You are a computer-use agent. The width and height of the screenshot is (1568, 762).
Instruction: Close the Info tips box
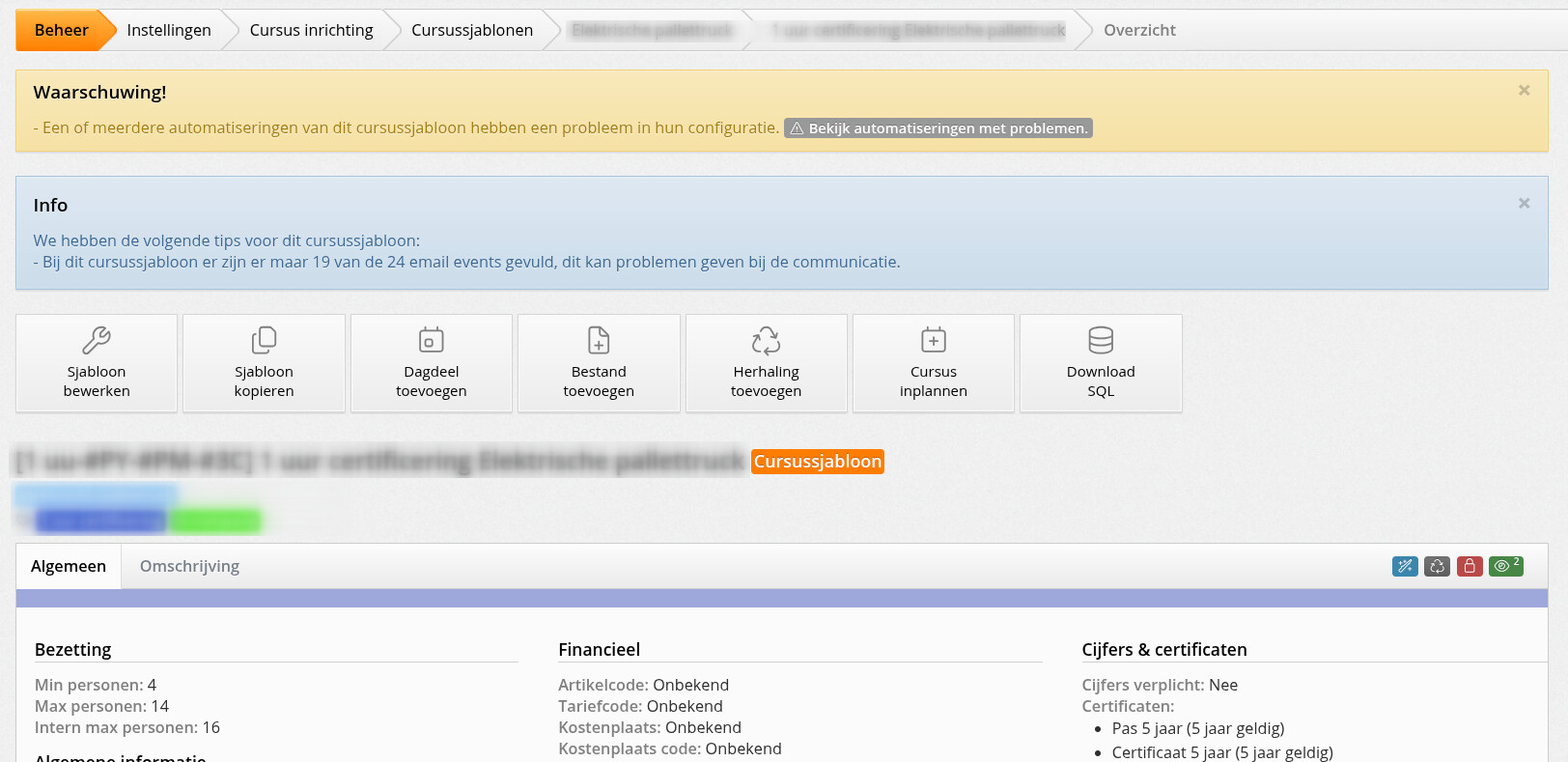tap(1524, 204)
